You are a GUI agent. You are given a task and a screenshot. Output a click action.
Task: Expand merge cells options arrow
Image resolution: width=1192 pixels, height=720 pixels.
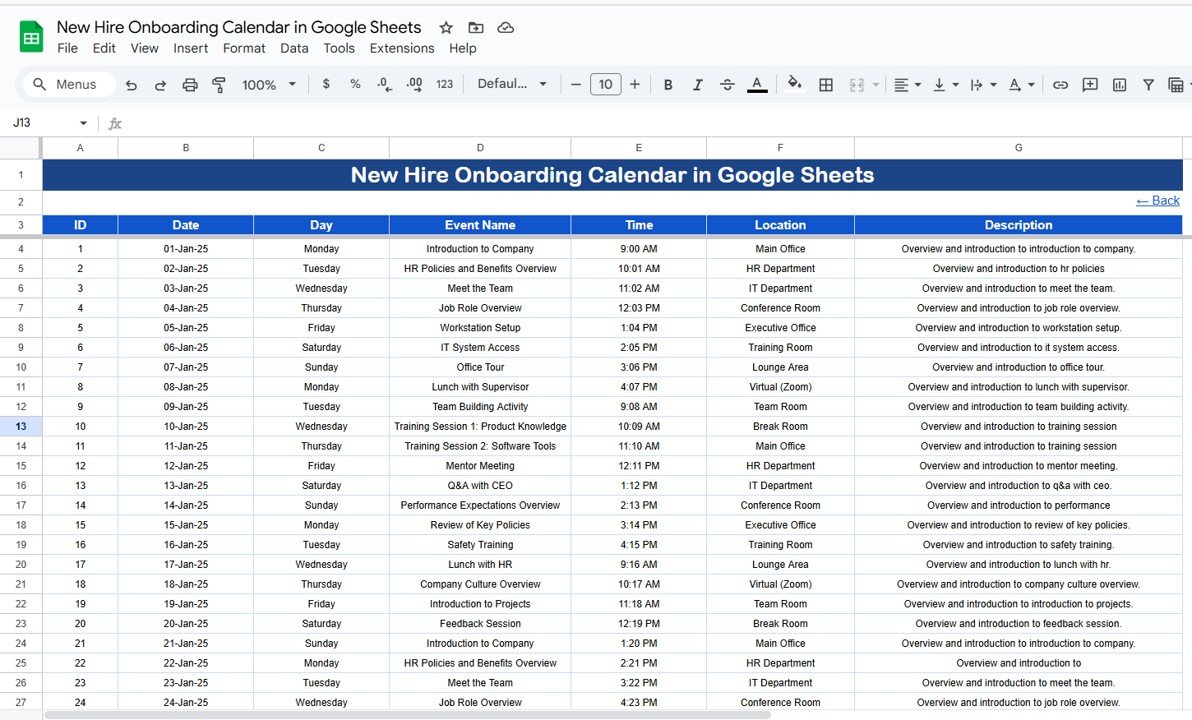click(x=876, y=85)
